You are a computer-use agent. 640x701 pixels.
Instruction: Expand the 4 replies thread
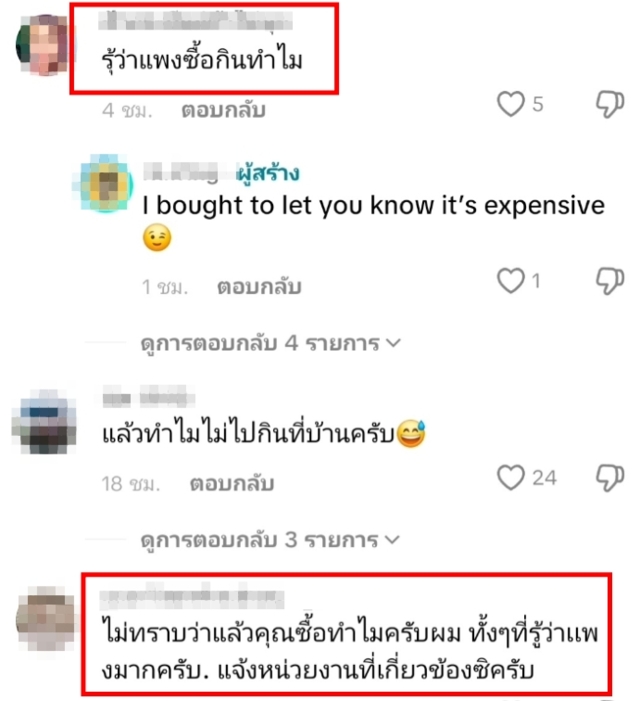coord(270,343)
